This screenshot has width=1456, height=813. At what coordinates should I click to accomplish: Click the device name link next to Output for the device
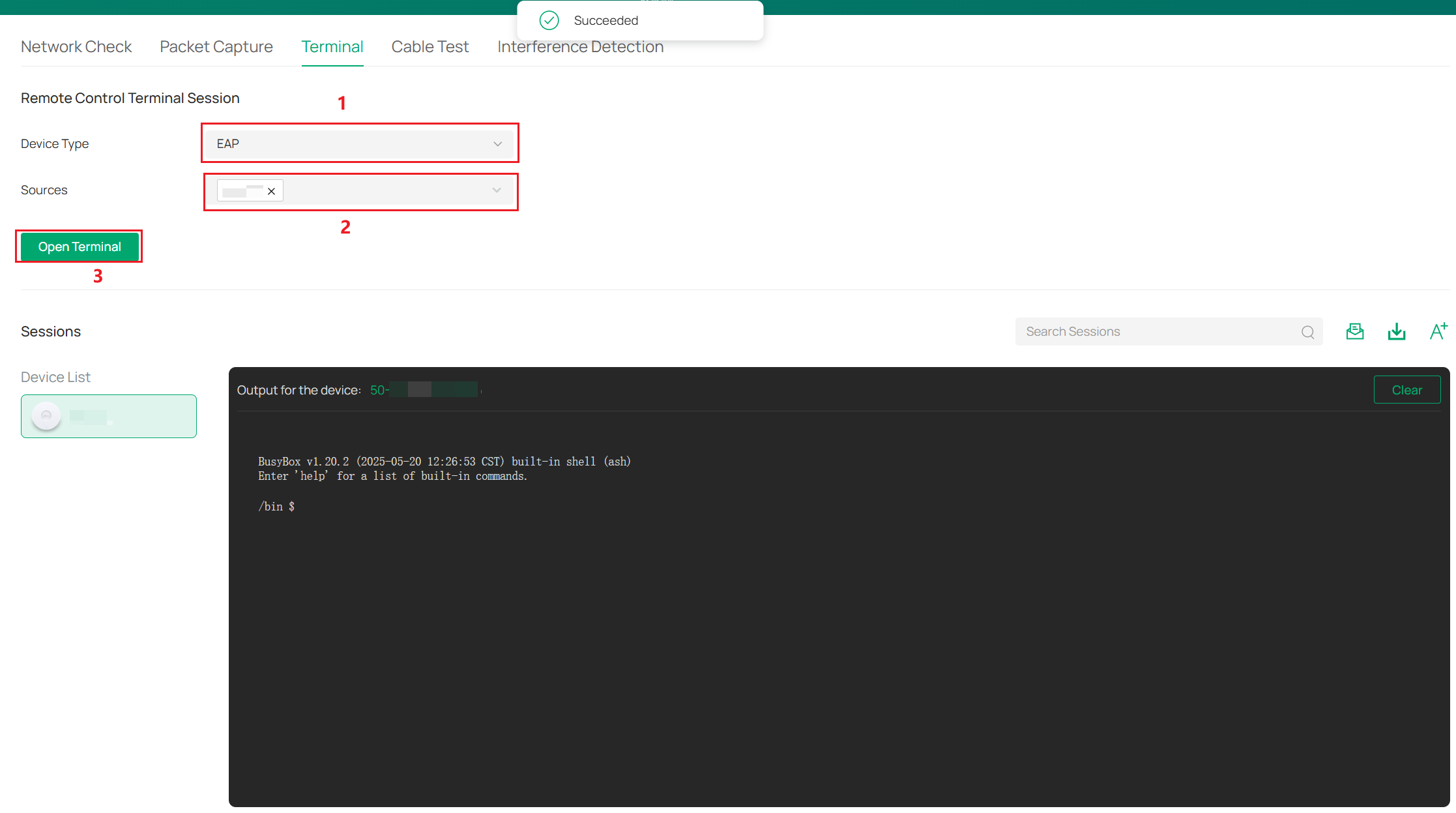(424, 389)
